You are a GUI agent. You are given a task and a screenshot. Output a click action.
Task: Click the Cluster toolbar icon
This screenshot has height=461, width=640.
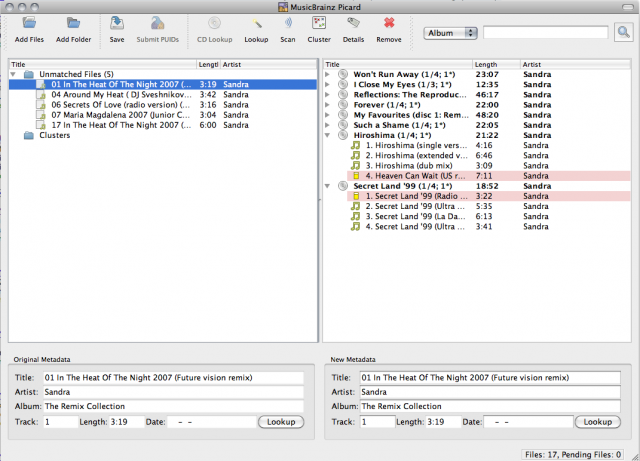pyautogui.click(x=319, y=23)
